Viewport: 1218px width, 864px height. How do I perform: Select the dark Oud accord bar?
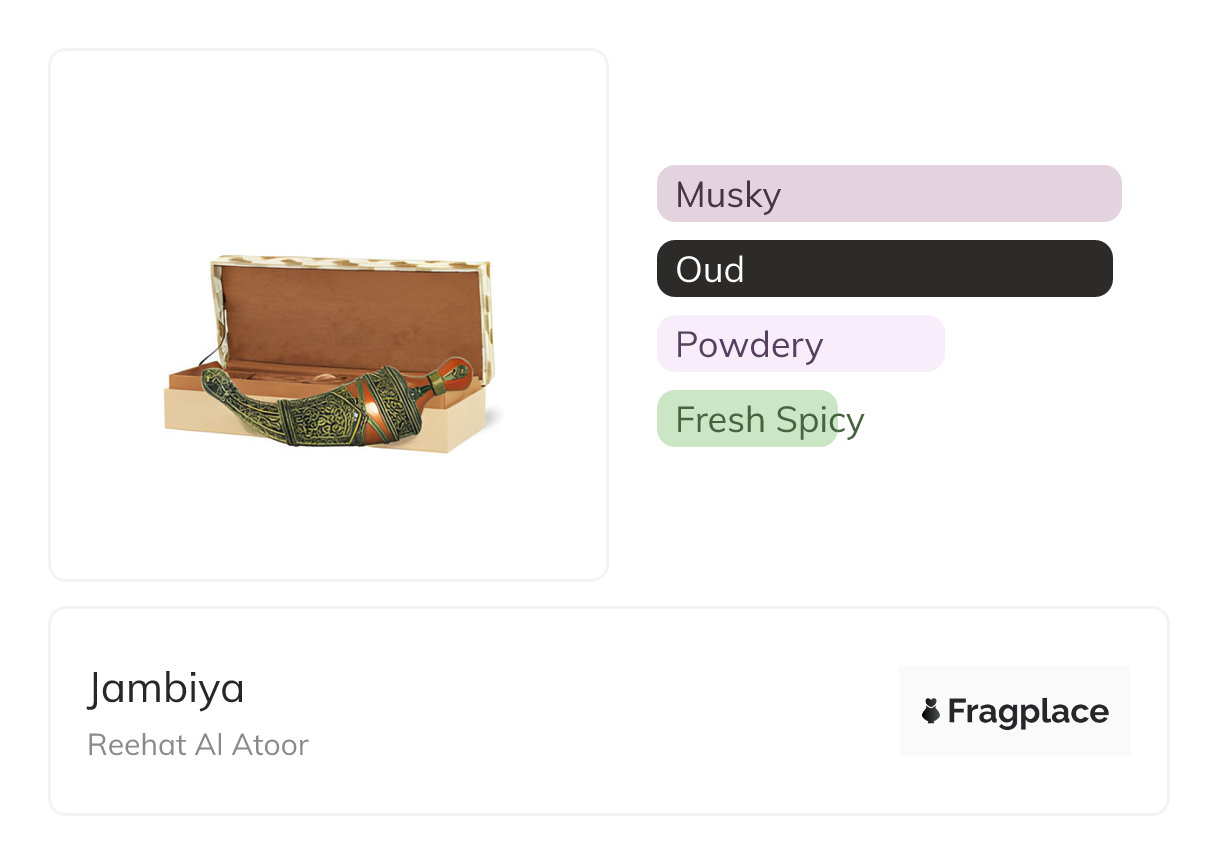pos(884,269)
